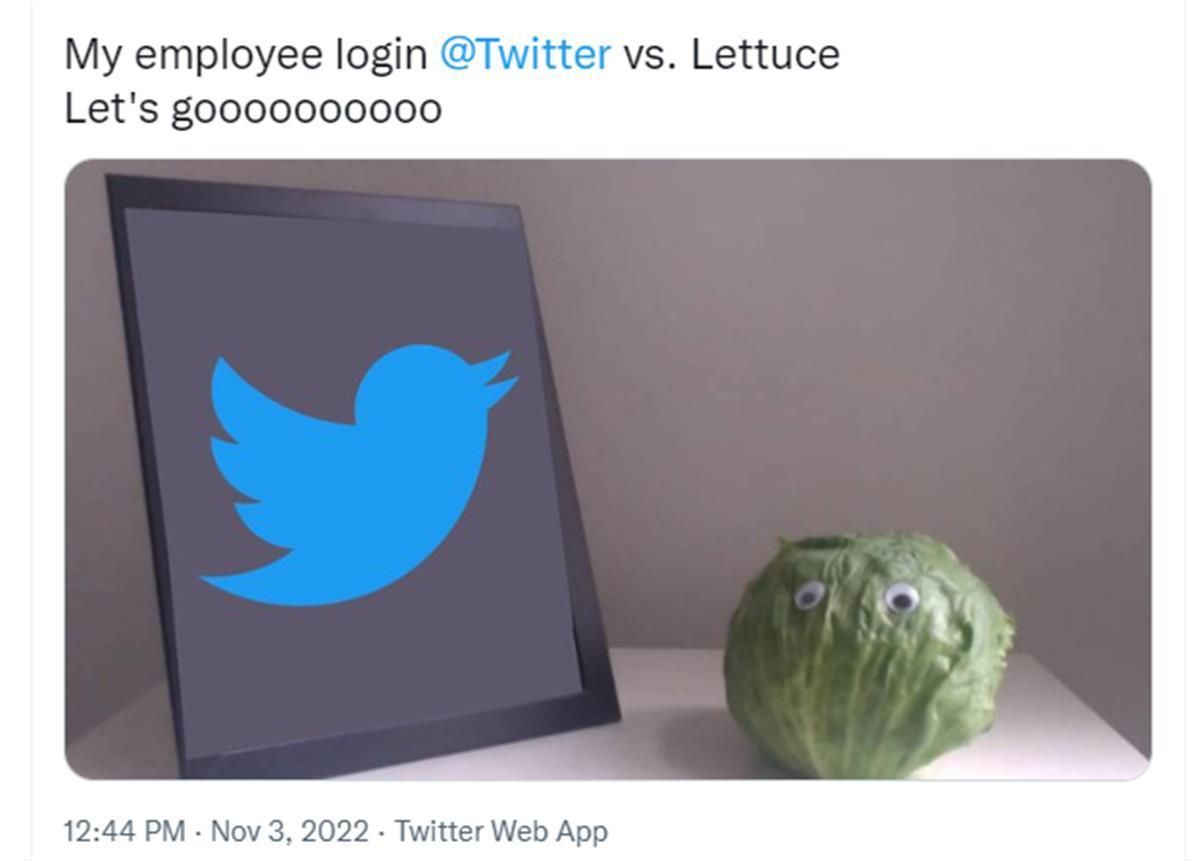Click the word Lettuce in tweet text
The width and height of the screenshot is (1200, 861).
point(765,54)
